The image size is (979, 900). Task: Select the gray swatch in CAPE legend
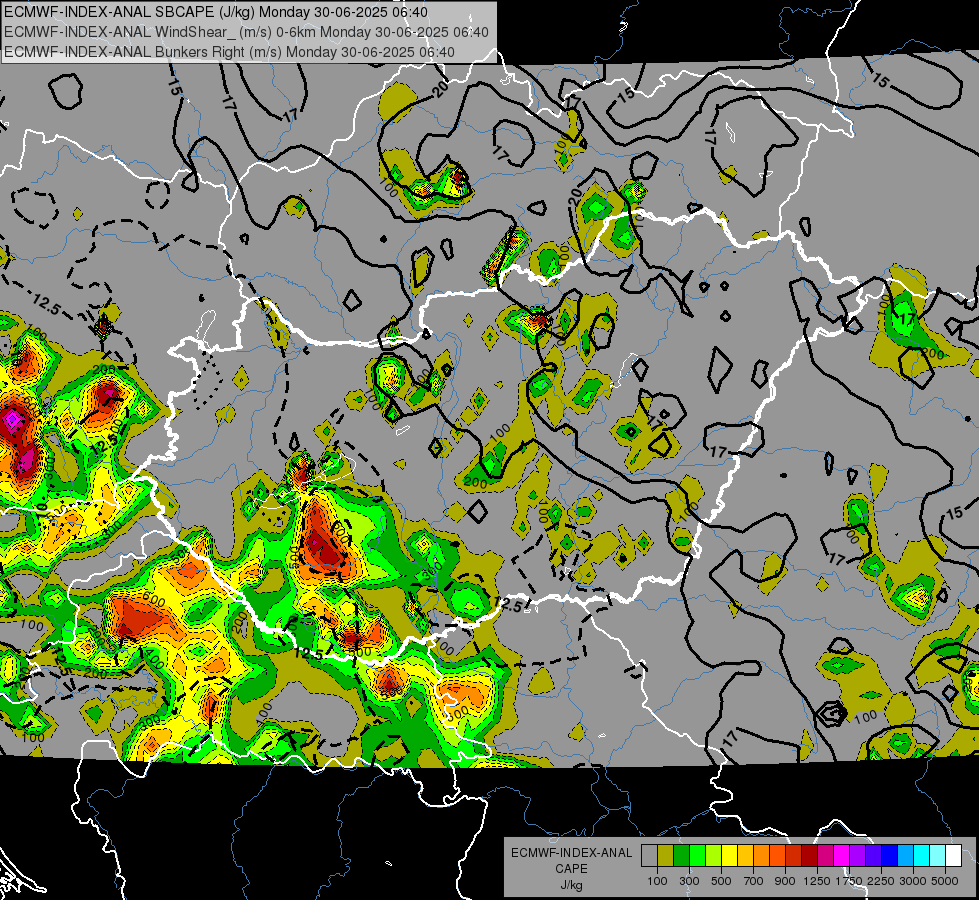click(x=649, y=856)
